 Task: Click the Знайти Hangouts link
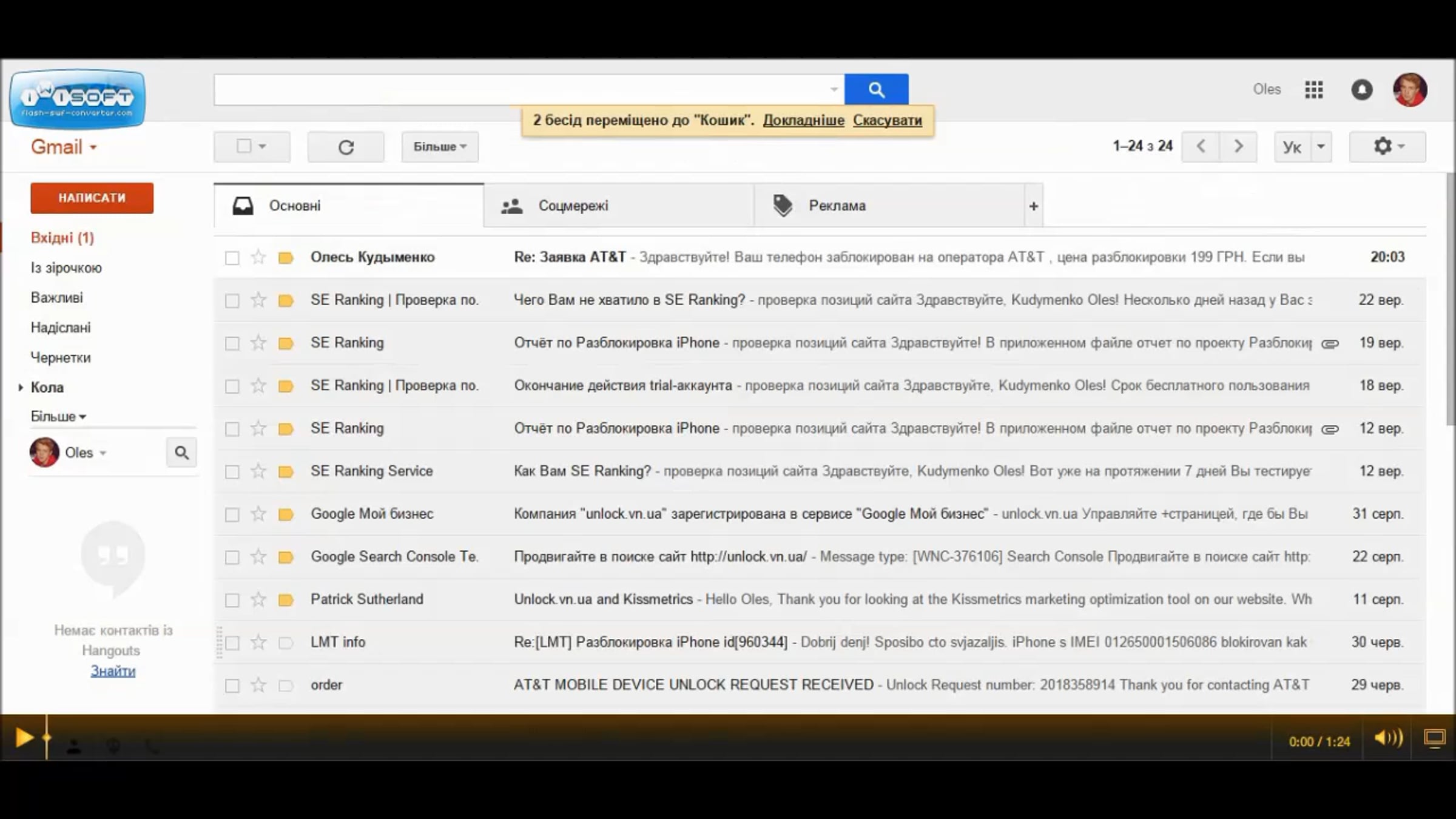(113, 671)
